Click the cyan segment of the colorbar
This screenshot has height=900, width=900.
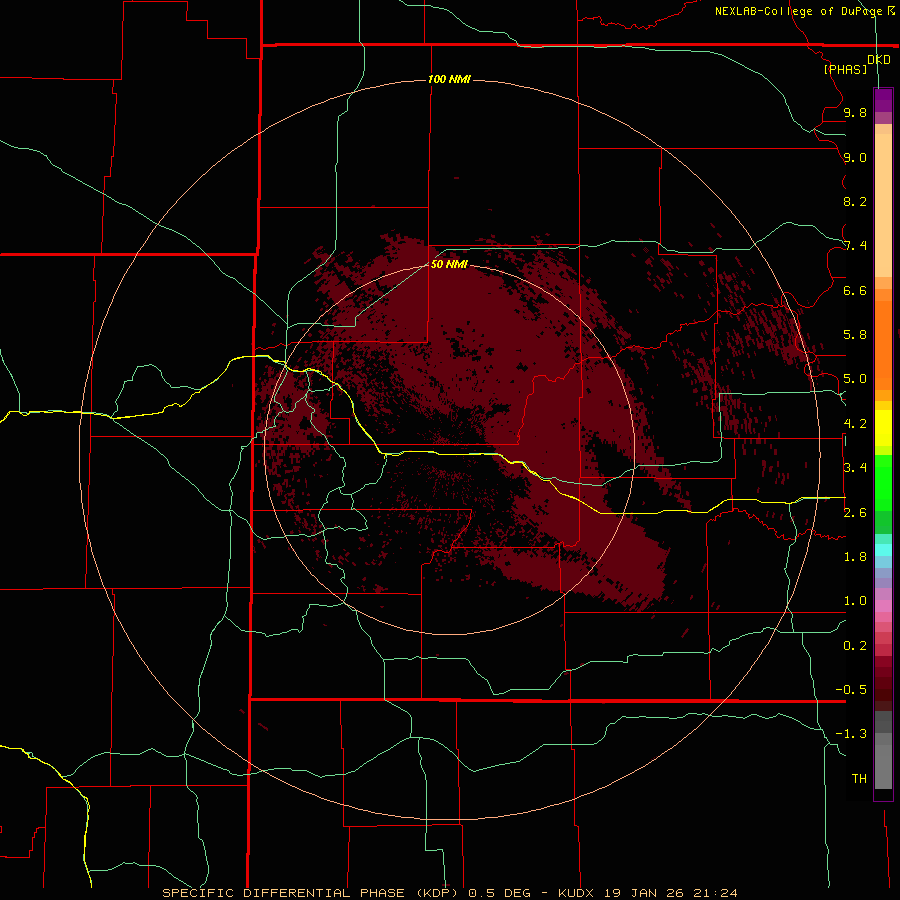pos(883,550)
